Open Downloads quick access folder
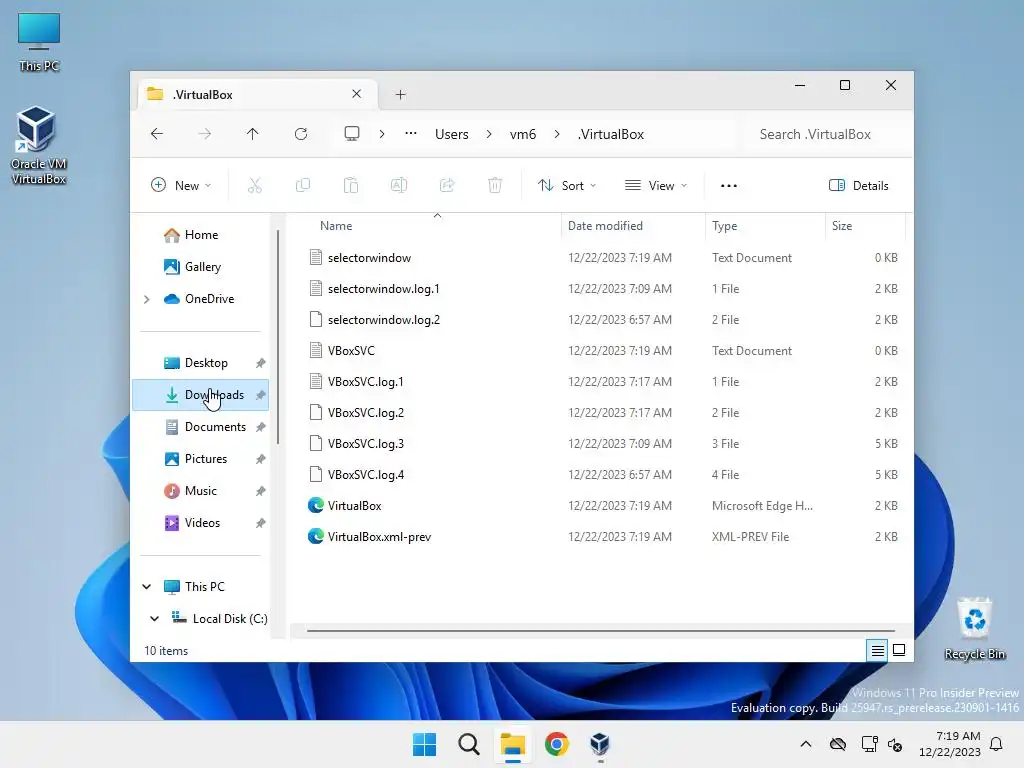This screenshot has width=1024, height=768. pyautogui.click(x=201, y=394)
